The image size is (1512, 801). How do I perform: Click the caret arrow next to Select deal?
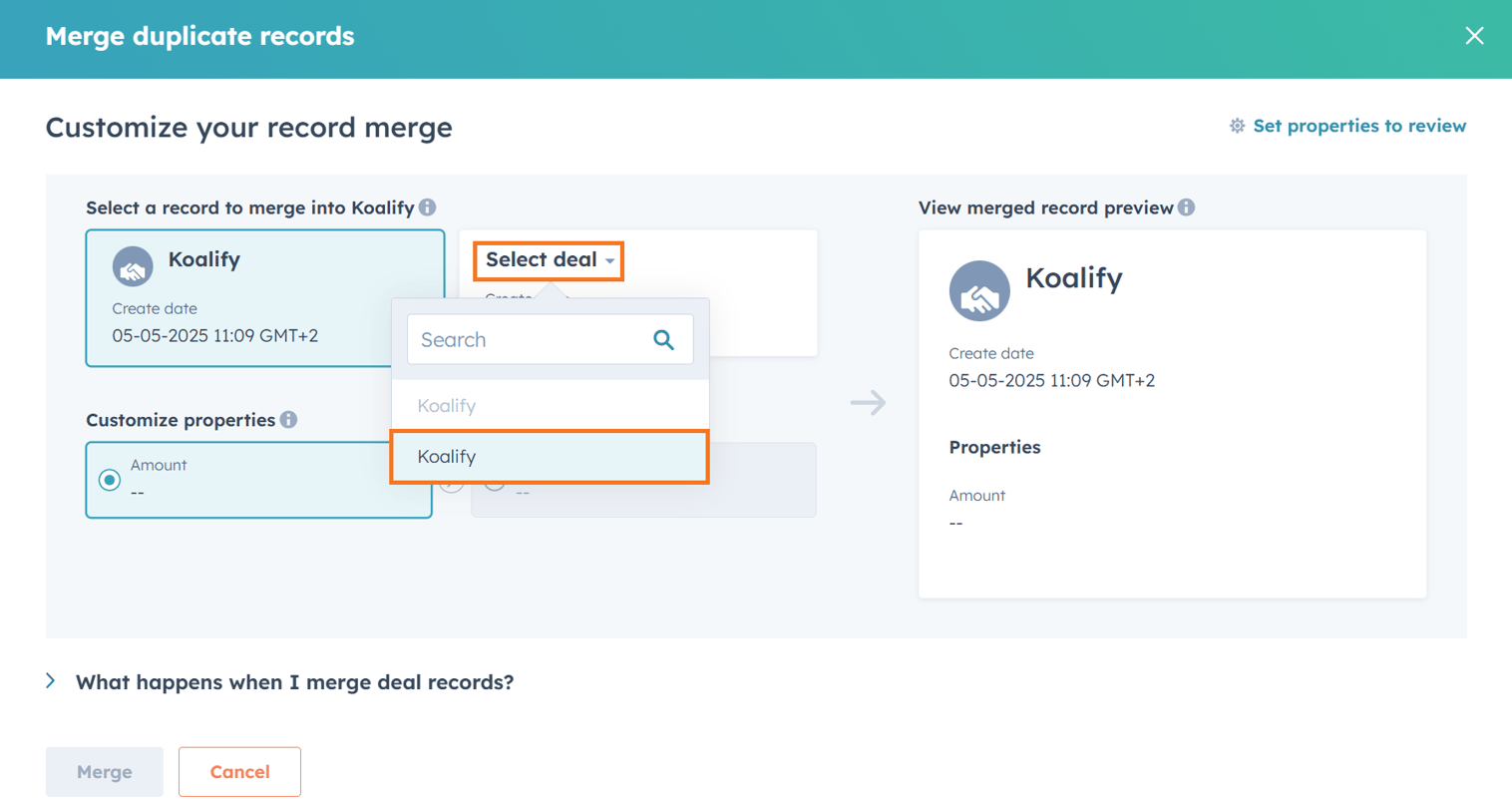(x=609, y=259)
